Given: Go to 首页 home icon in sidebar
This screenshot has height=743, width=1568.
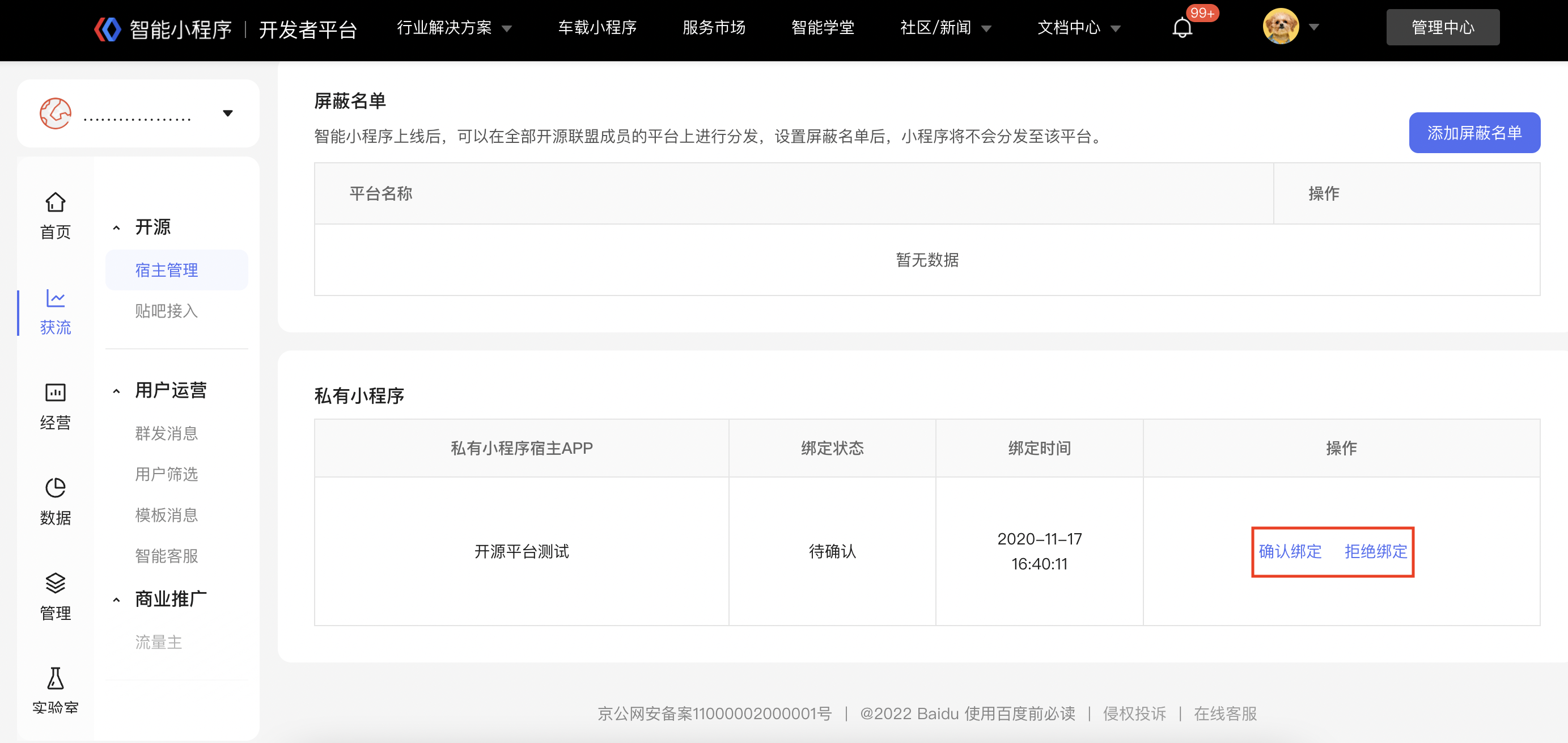Looking at the screenshot, I should [56, 202].
